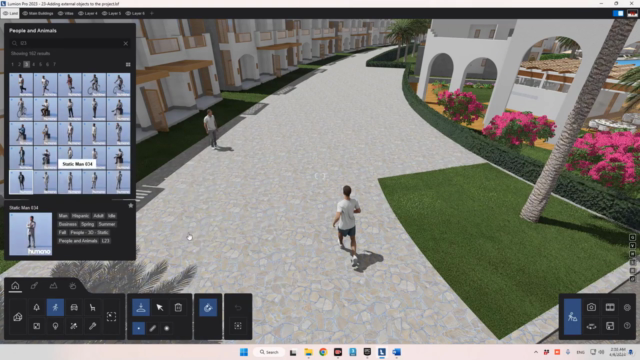Click the Idle tag

(x=112, y=216)
